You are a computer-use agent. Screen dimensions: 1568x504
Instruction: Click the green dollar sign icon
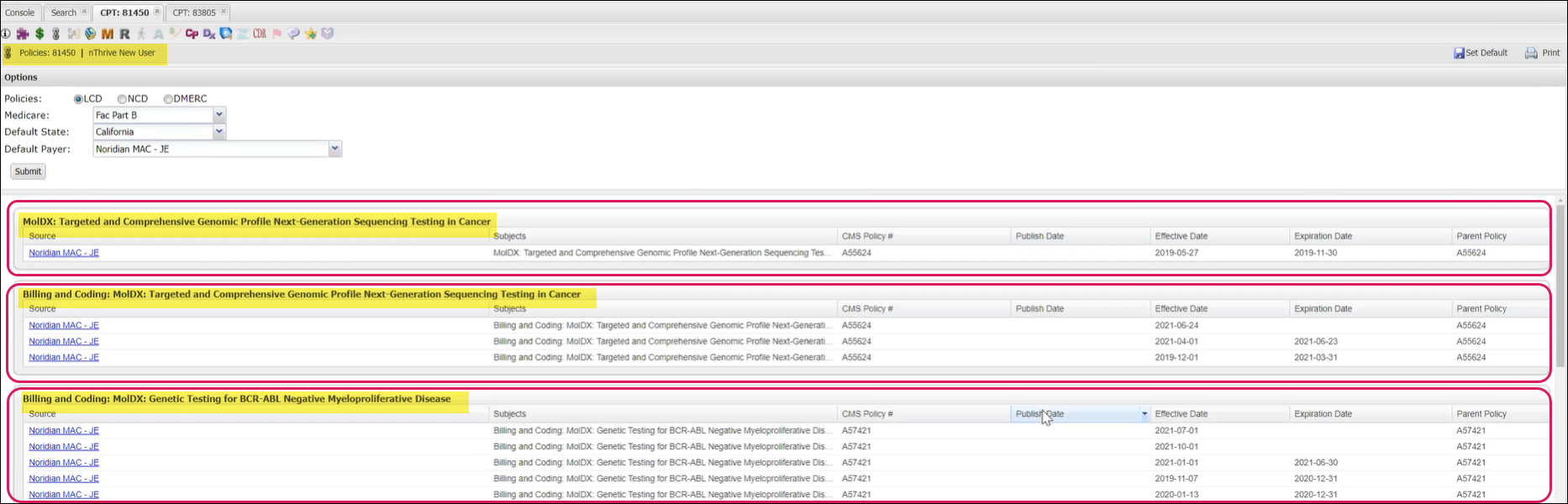[x=39, y=34]
